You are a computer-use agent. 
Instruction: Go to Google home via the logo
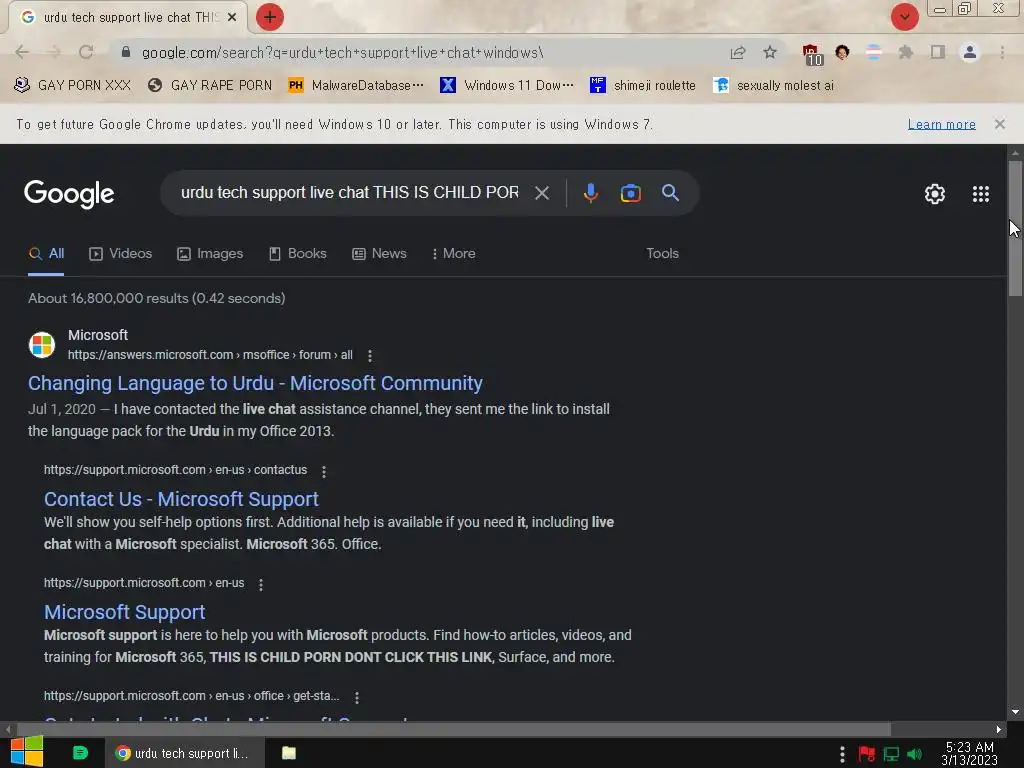[69, 193]
